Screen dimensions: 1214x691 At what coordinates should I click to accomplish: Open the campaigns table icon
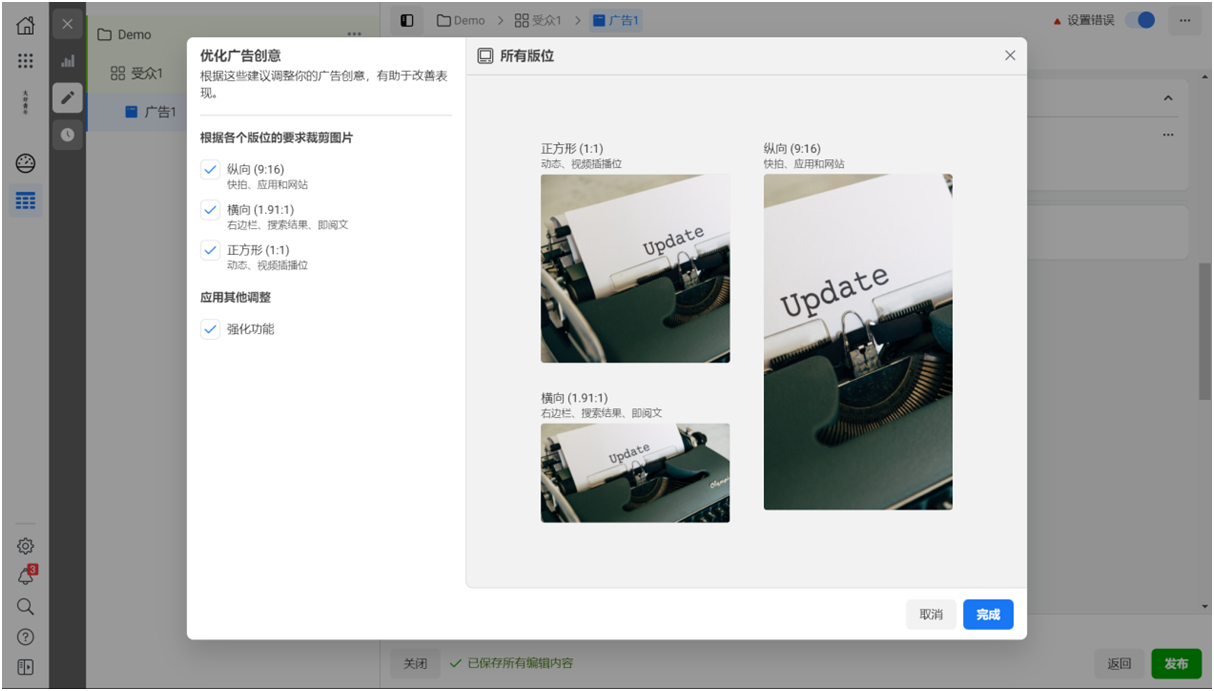(x=25, y=200)
